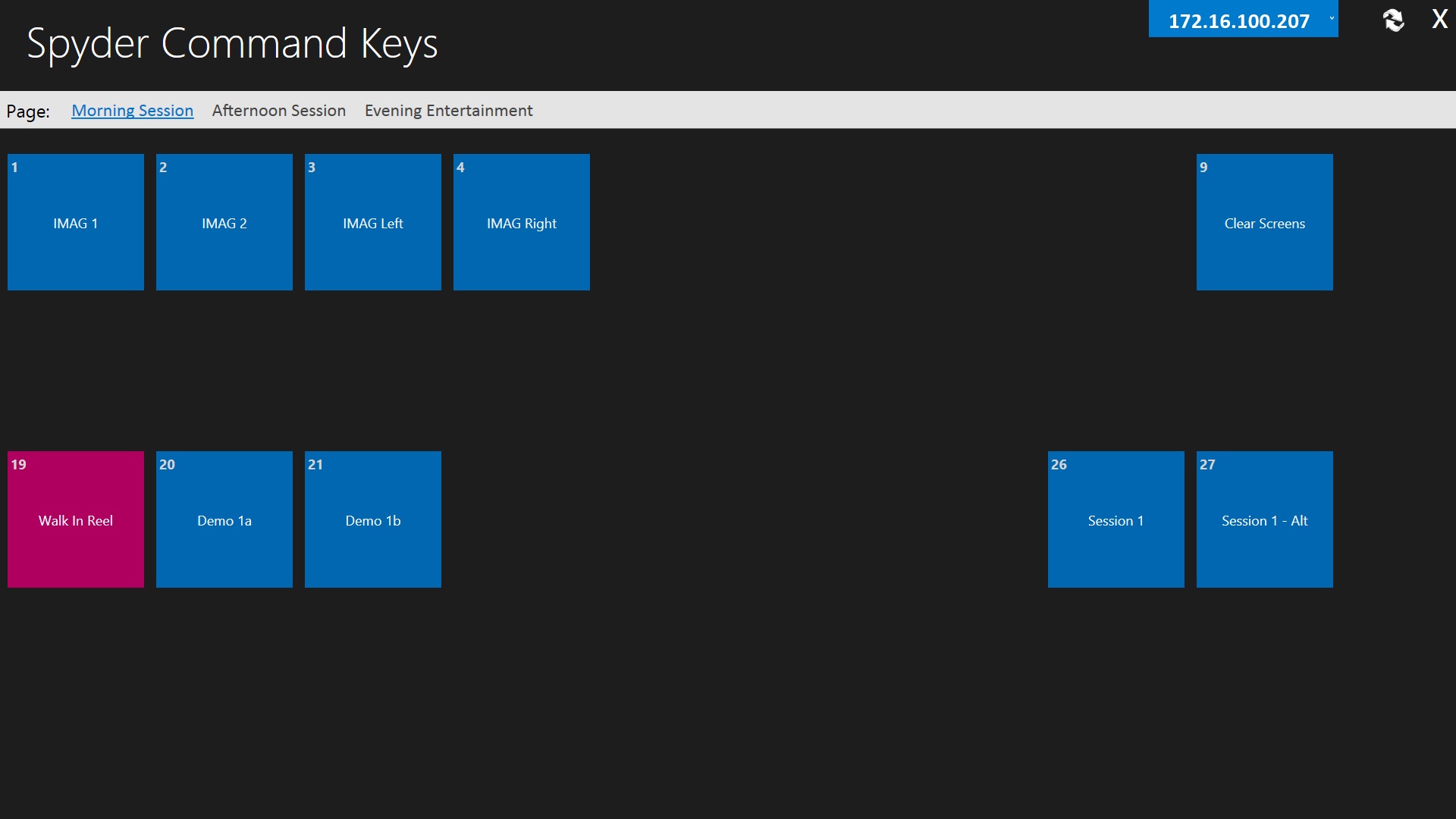
Task: Open the Evening Entertainment page
Action: [x=449, y=111]
